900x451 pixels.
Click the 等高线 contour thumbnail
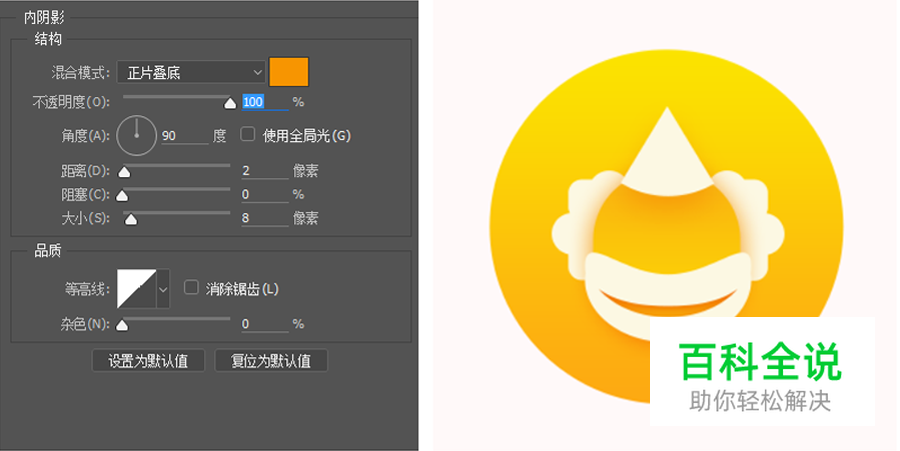pyautogui.click(x=137, y=289)
